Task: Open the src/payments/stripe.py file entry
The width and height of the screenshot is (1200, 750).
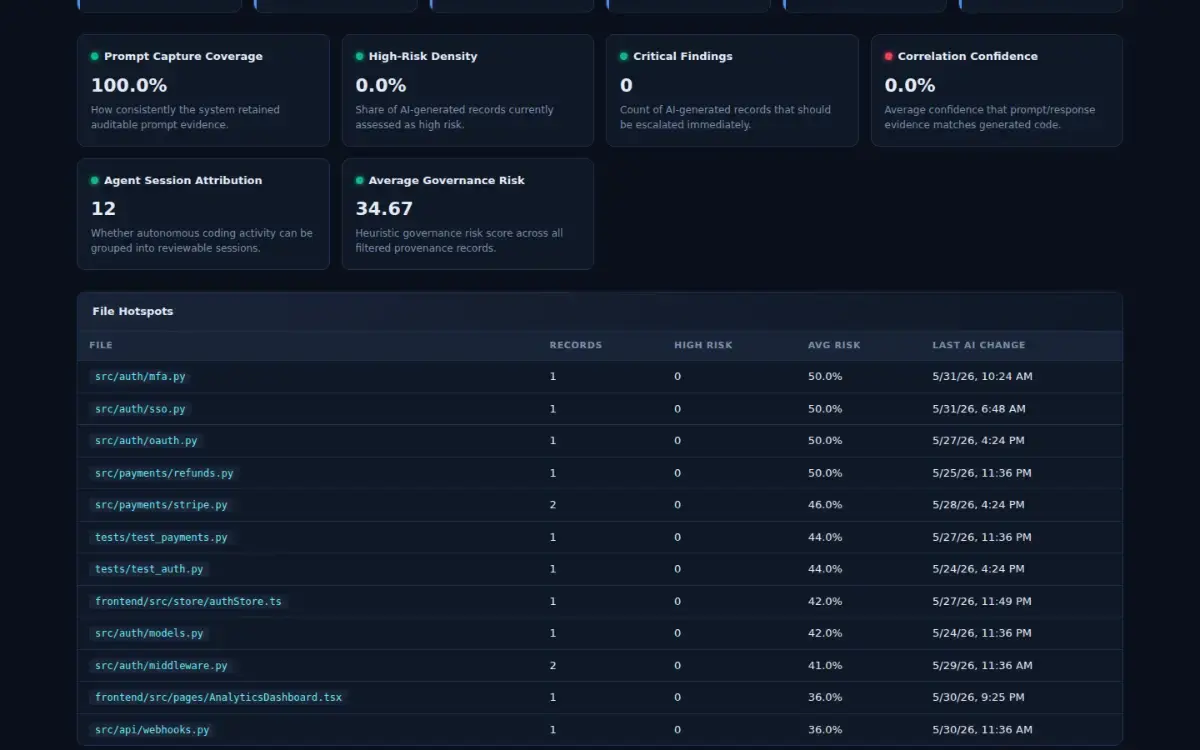Action: point(161,505)
